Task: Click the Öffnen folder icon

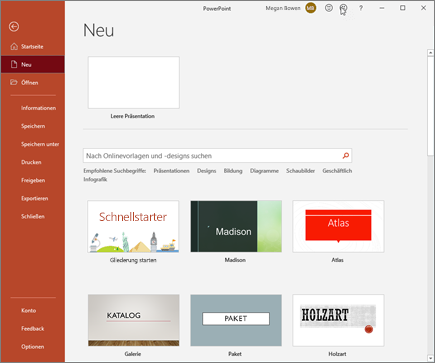Action: (x=14, y=82)
